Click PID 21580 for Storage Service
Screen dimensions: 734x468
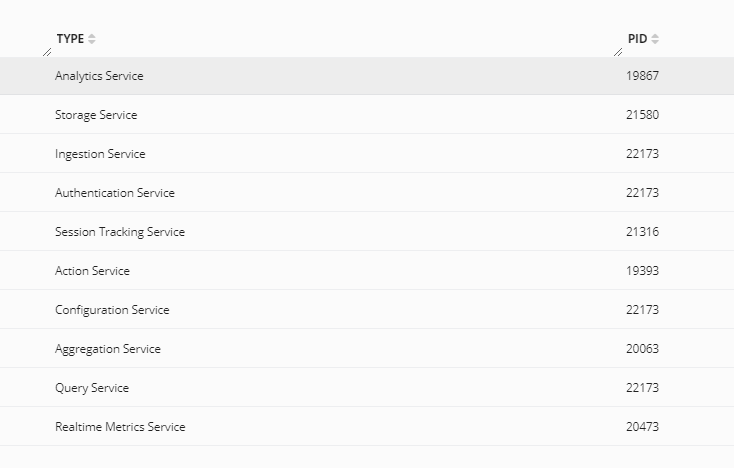643,115
